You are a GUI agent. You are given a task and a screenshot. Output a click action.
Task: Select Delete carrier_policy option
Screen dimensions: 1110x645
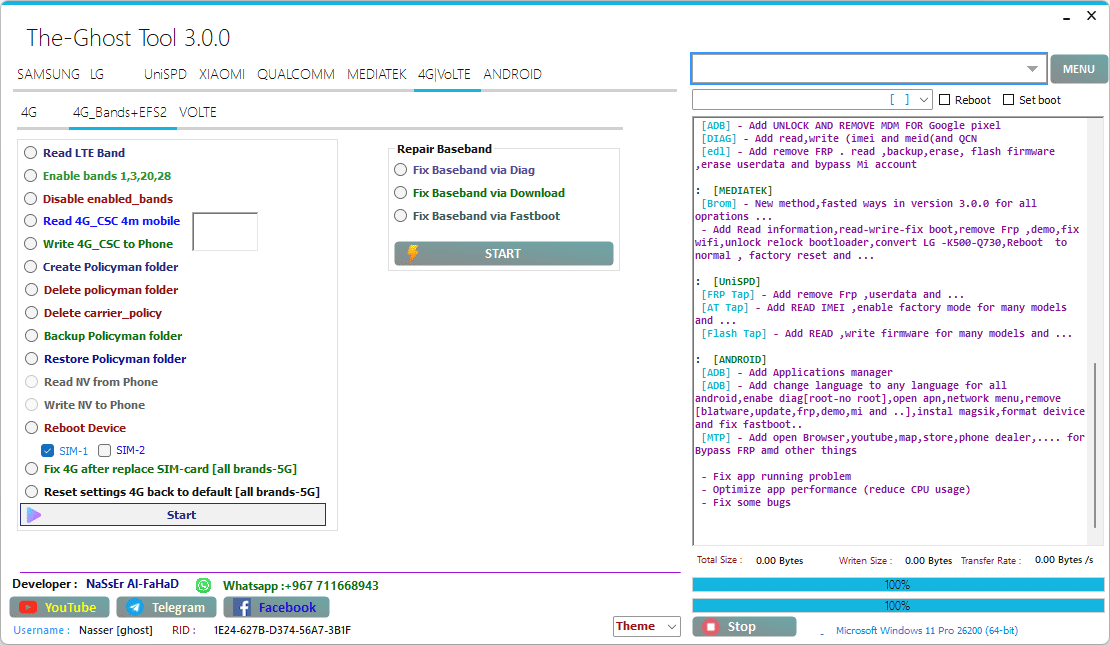coord(31,313)
